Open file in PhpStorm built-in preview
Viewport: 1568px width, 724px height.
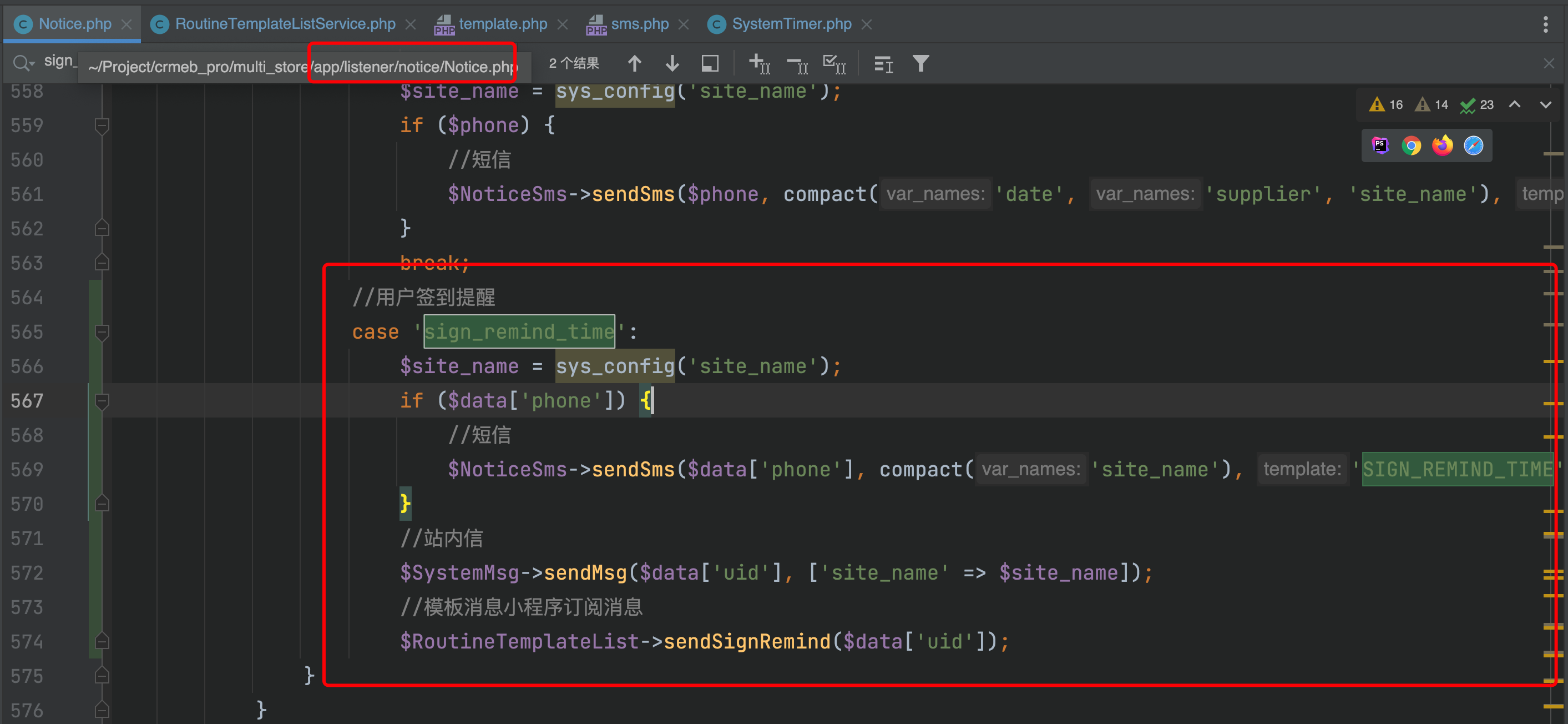pyautogui.click(x=1380, y=145)
